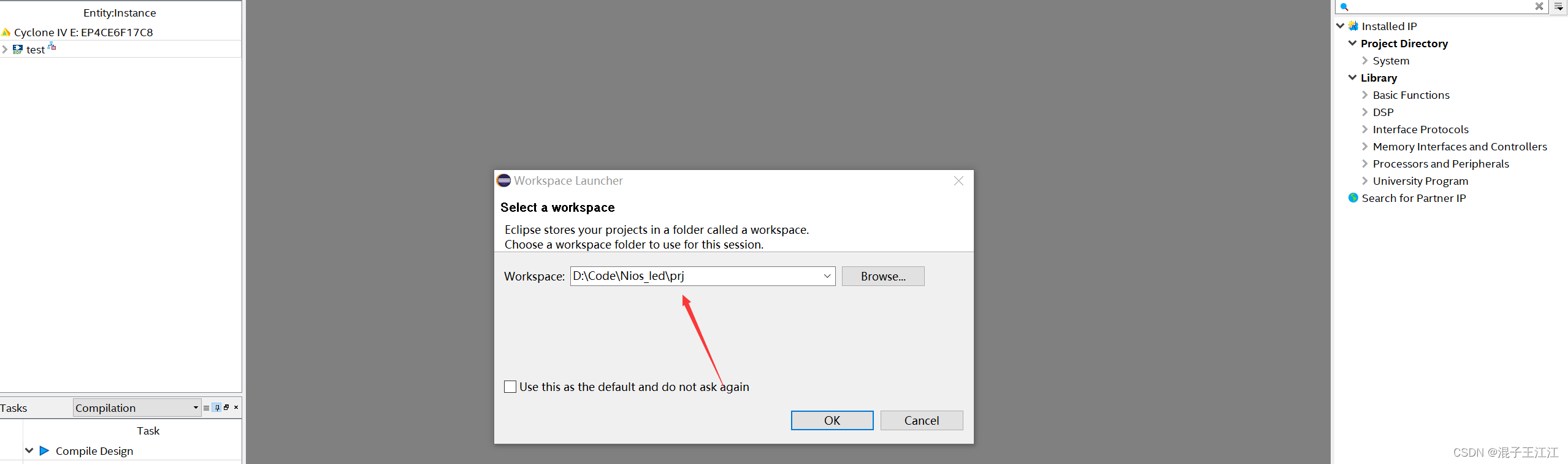Cancel the Workspace Launcher dialog

(922, 420)
